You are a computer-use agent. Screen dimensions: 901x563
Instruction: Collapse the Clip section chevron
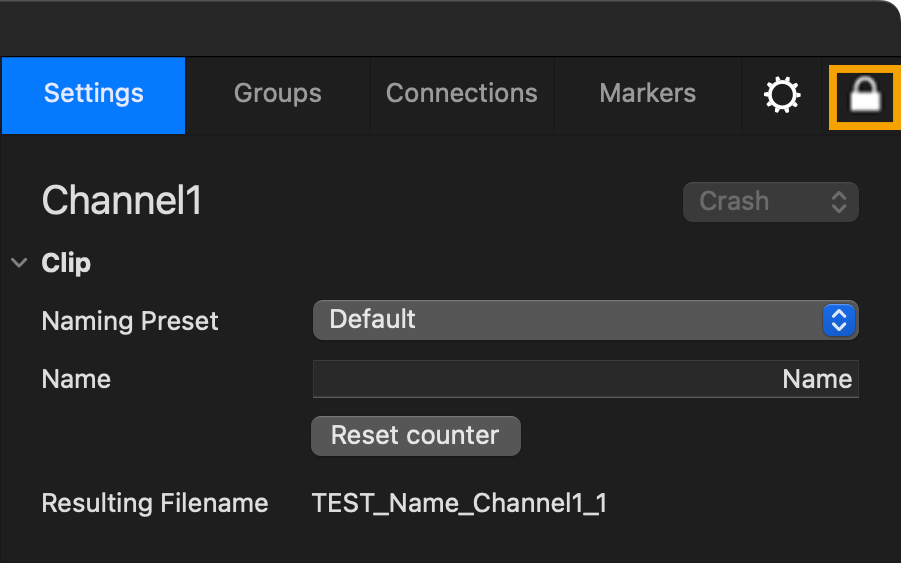[x=19, y=263]
